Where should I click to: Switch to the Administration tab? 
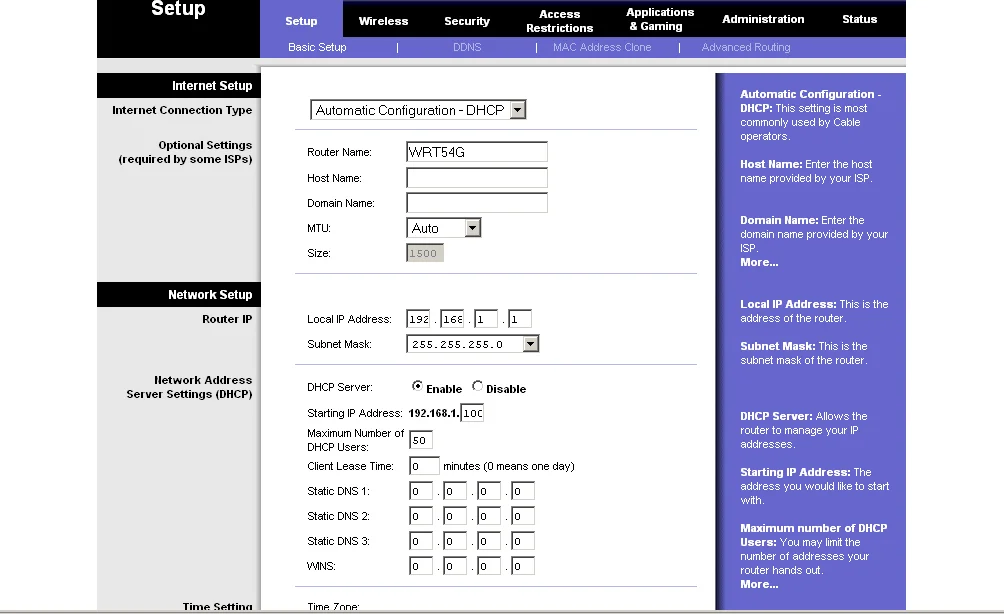763,19
